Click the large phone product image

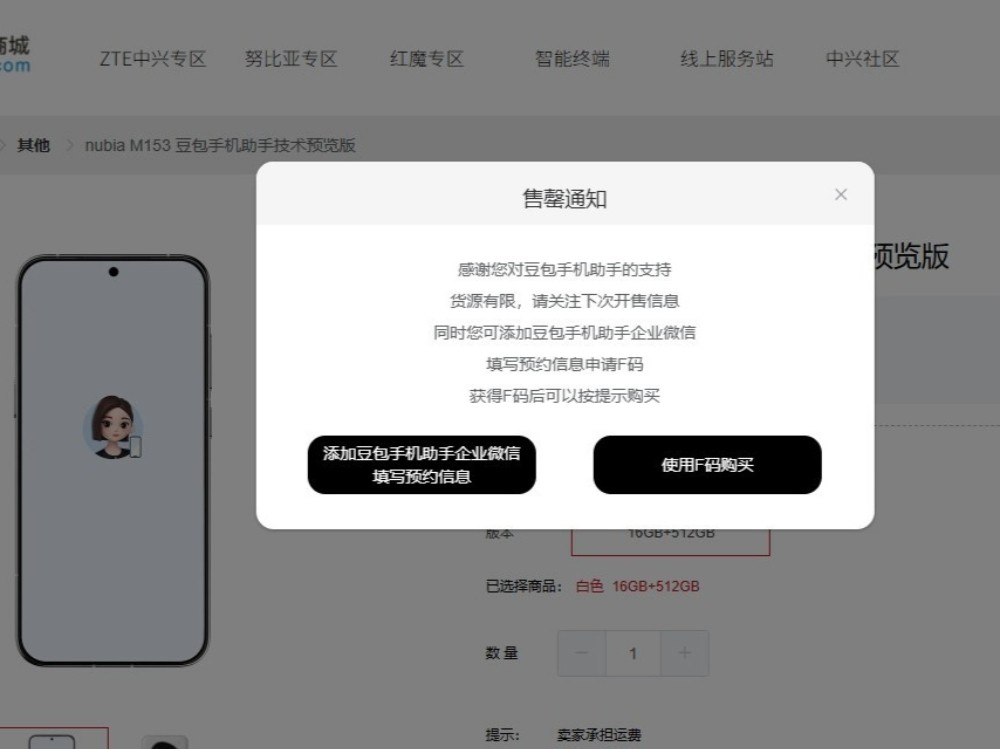coord(113,461)
